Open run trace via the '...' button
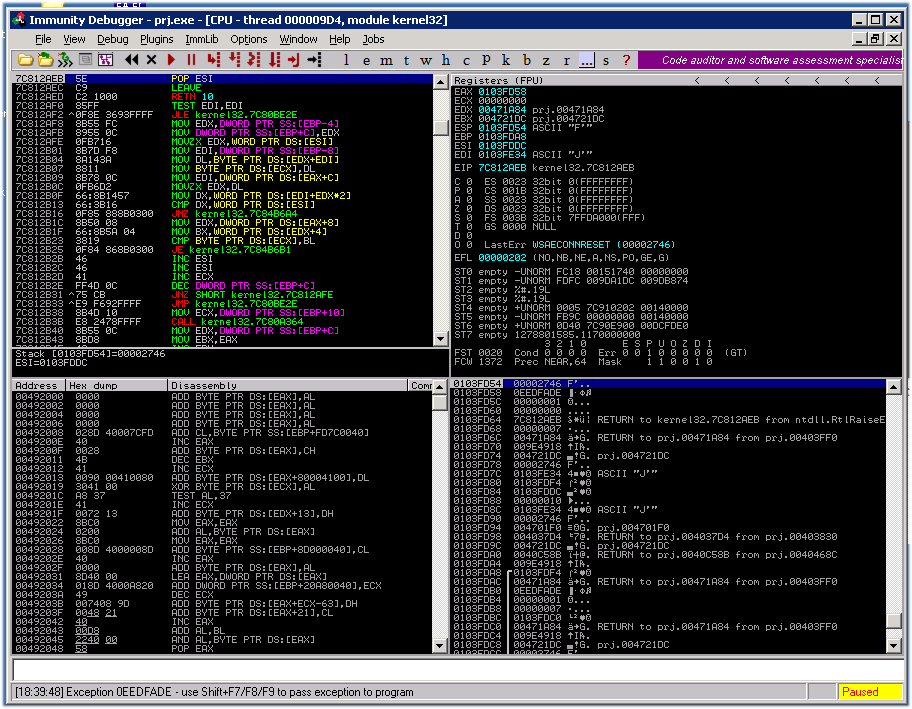 [x=587, y=60]
